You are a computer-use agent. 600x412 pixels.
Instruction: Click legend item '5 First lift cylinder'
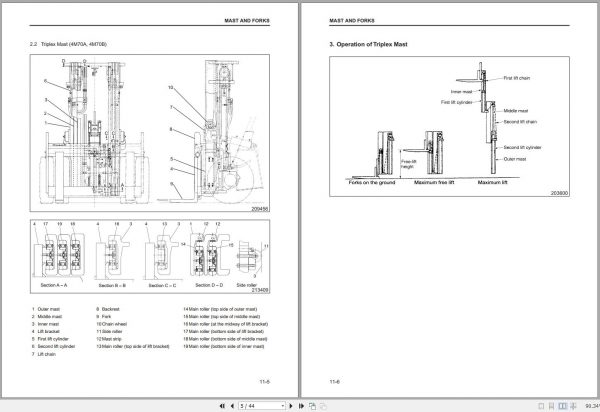click(50, 339)
